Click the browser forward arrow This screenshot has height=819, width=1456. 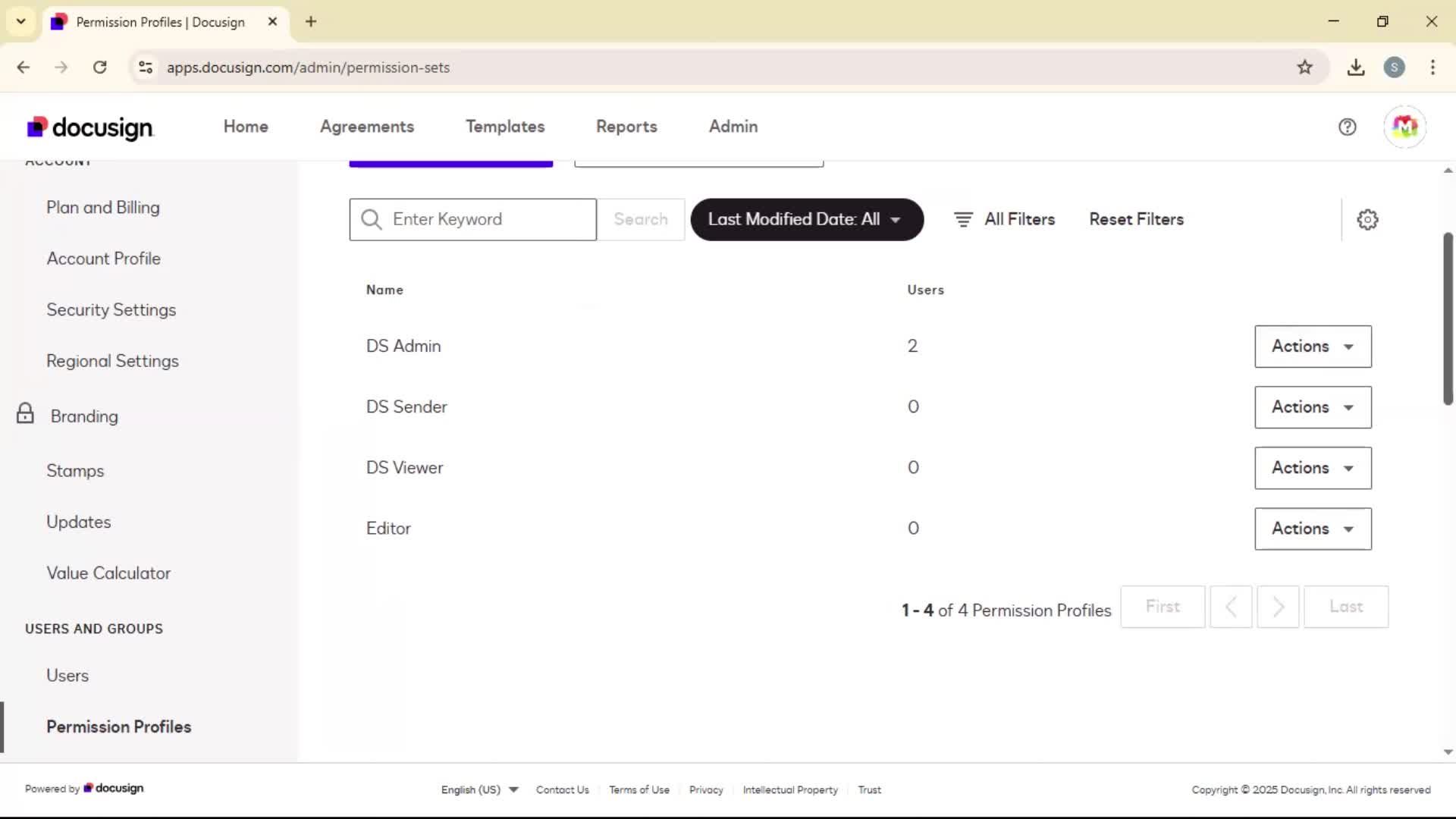[x=61, y=67]
